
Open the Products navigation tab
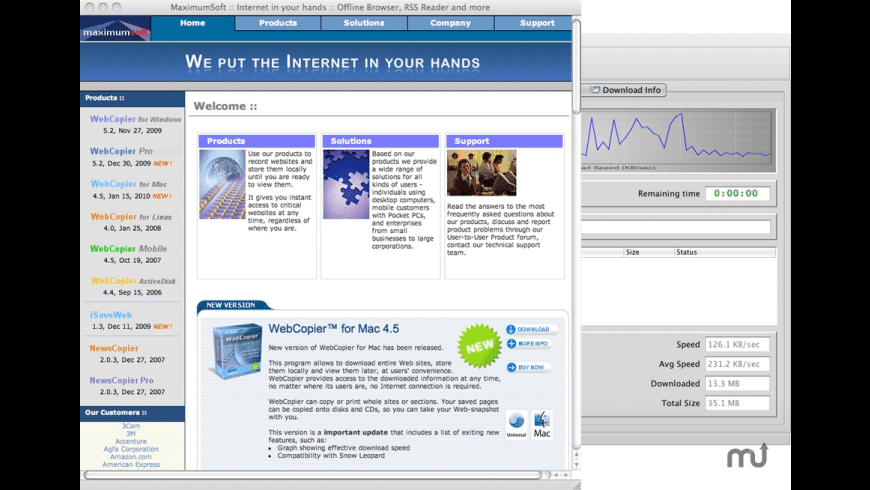coord(278,23)
